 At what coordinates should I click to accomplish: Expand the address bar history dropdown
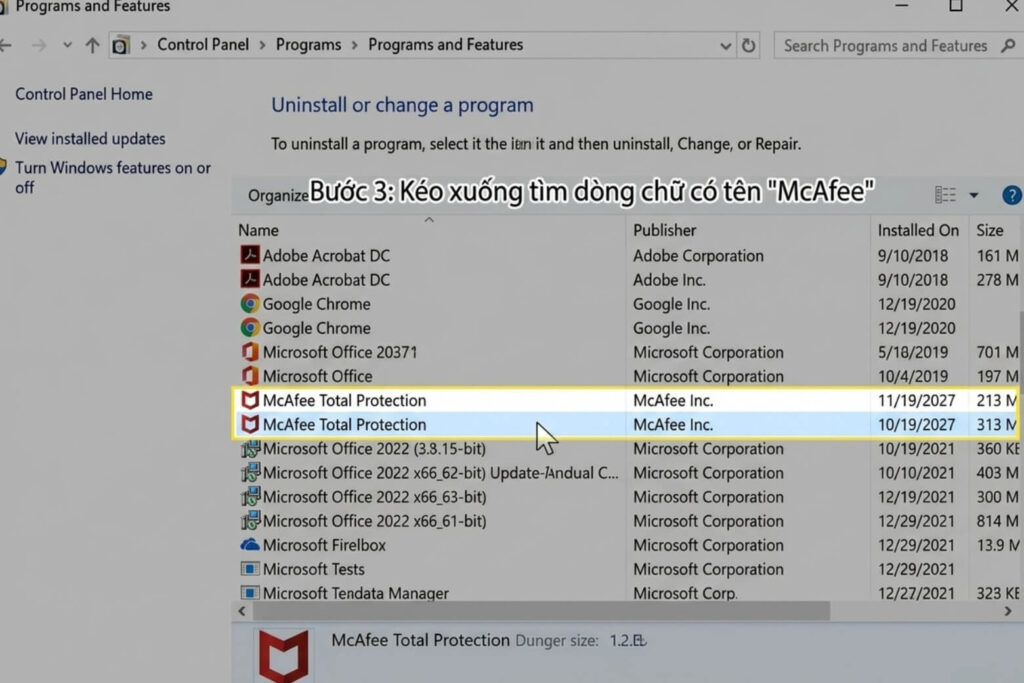[725, 46]
